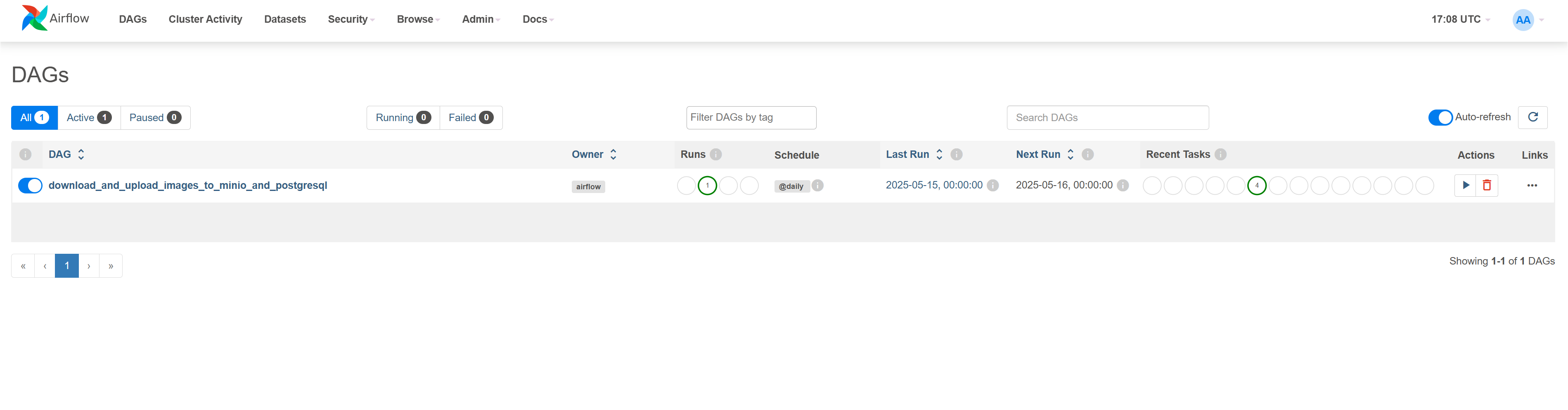Open the Cluster Activity page
1568x410 pixels.
[205, 19]
